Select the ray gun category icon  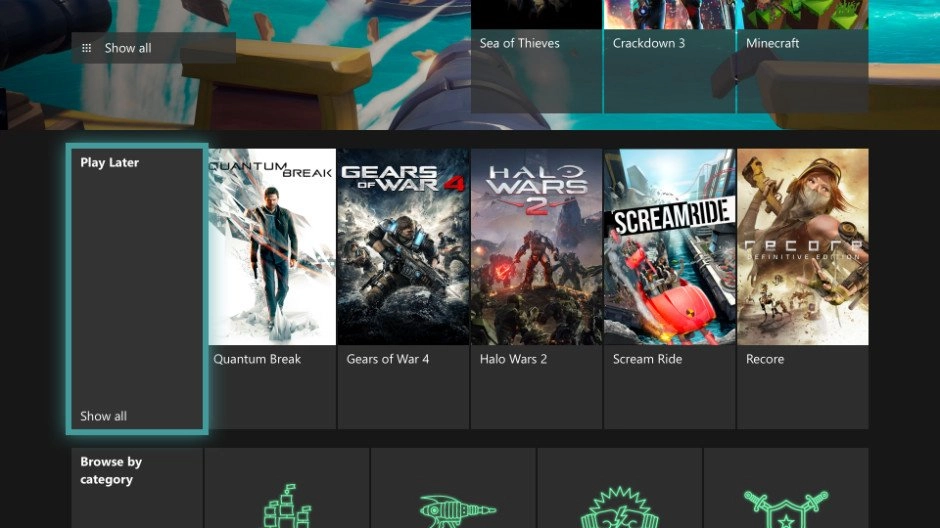click(457, 511)
